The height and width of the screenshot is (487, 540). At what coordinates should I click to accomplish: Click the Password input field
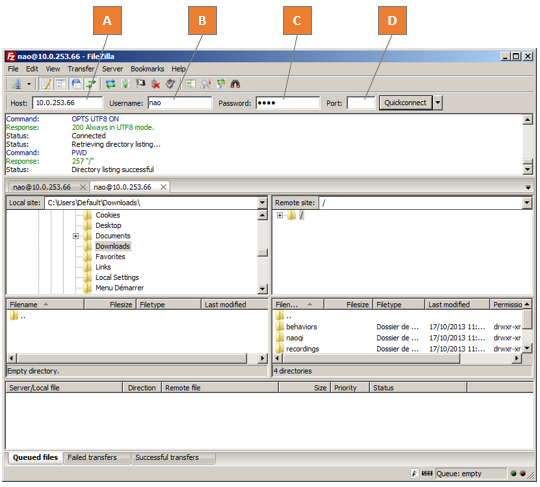click(288, 103)
